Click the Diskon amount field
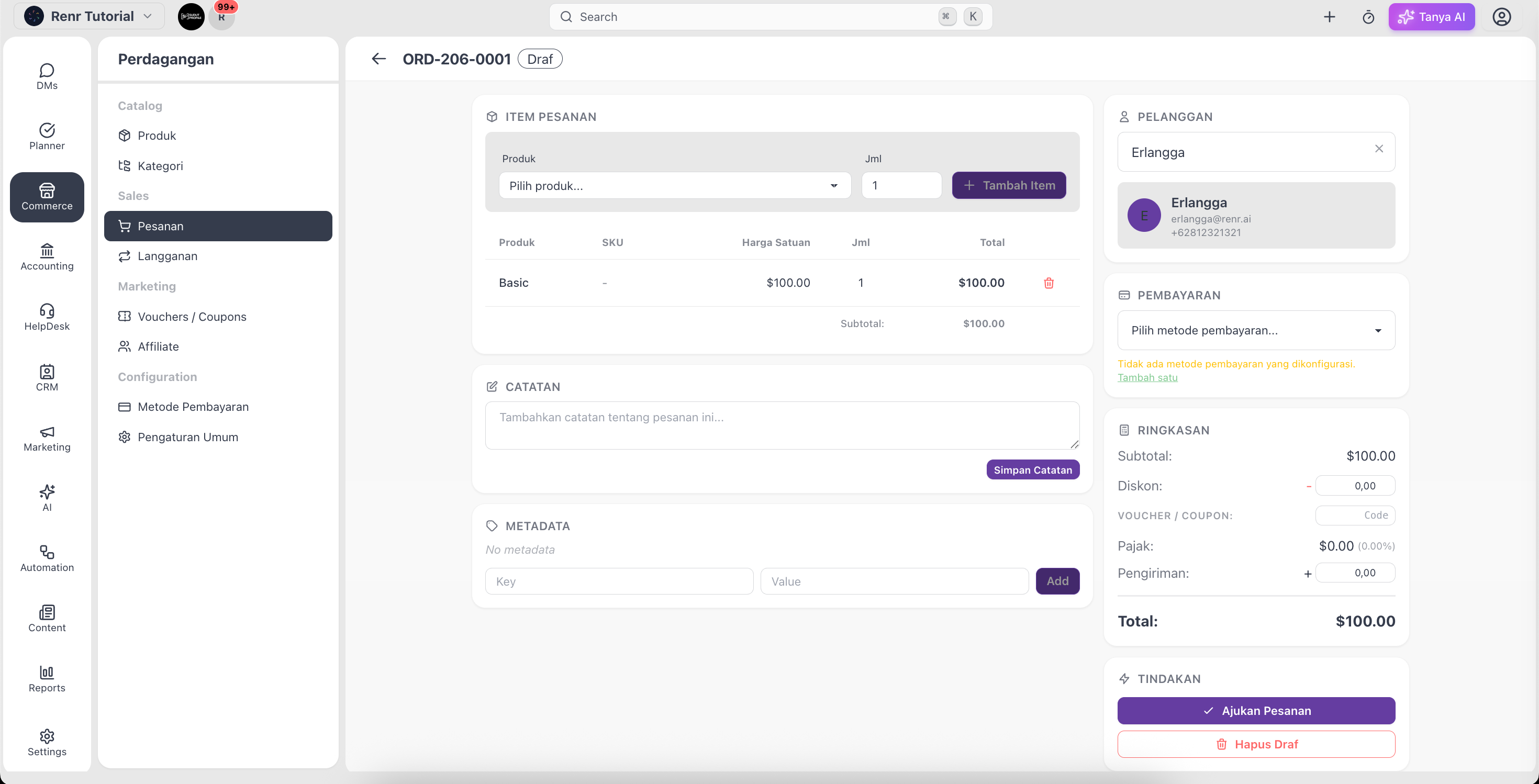 click(1355, 486)
